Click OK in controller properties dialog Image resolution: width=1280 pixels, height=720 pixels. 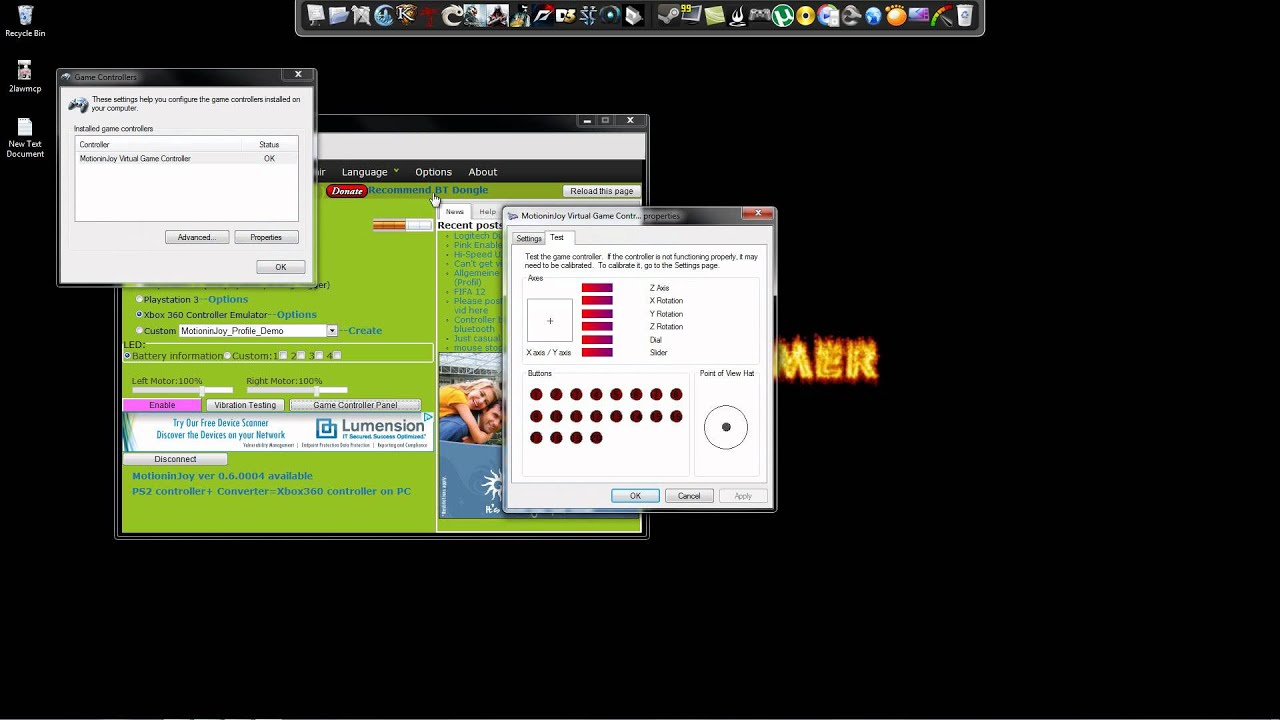click(635, 496)
